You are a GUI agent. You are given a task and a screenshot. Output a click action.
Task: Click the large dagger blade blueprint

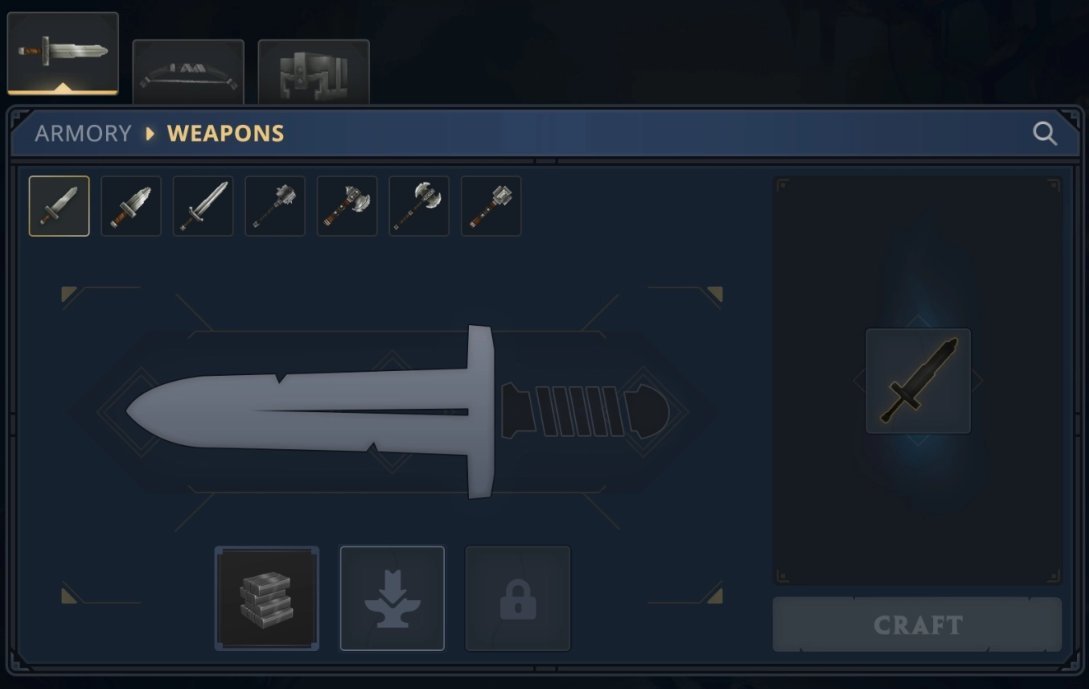coord(310,411)
